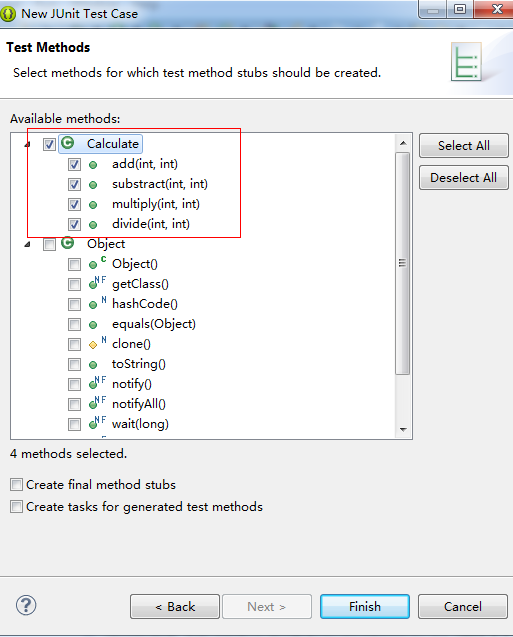This screenshot has width=513, height=637.
Task: Click the method icon beside notifyAll()
Action: pyautogui.click(x=97, y=403)
